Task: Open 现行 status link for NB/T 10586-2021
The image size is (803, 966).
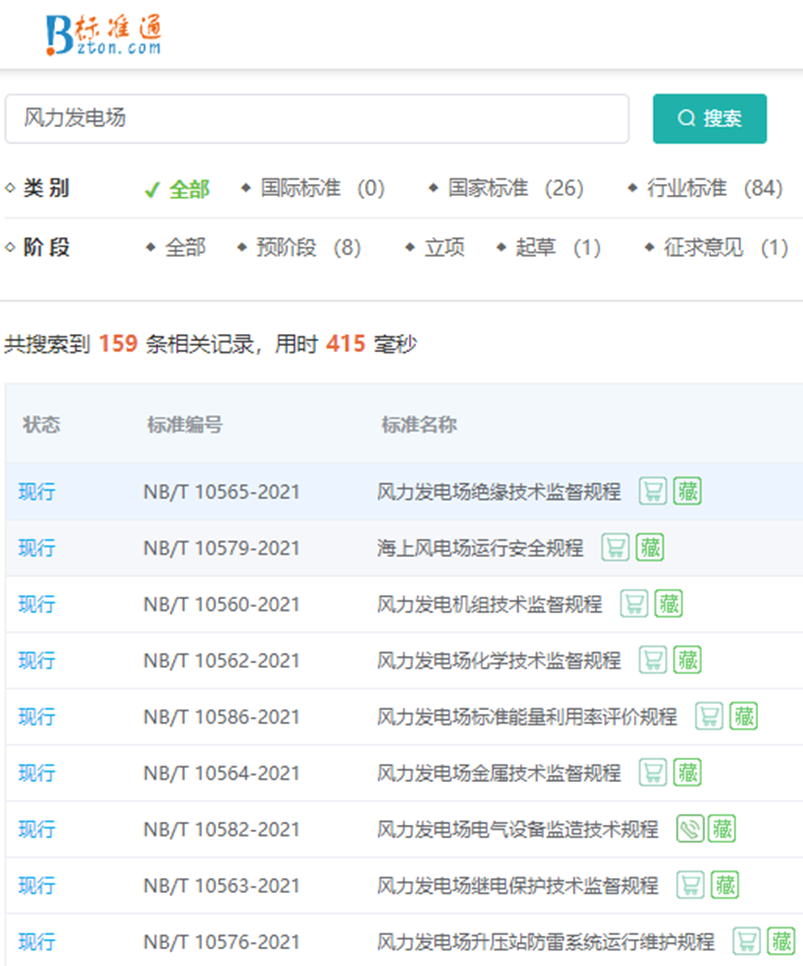Action: 37,716
